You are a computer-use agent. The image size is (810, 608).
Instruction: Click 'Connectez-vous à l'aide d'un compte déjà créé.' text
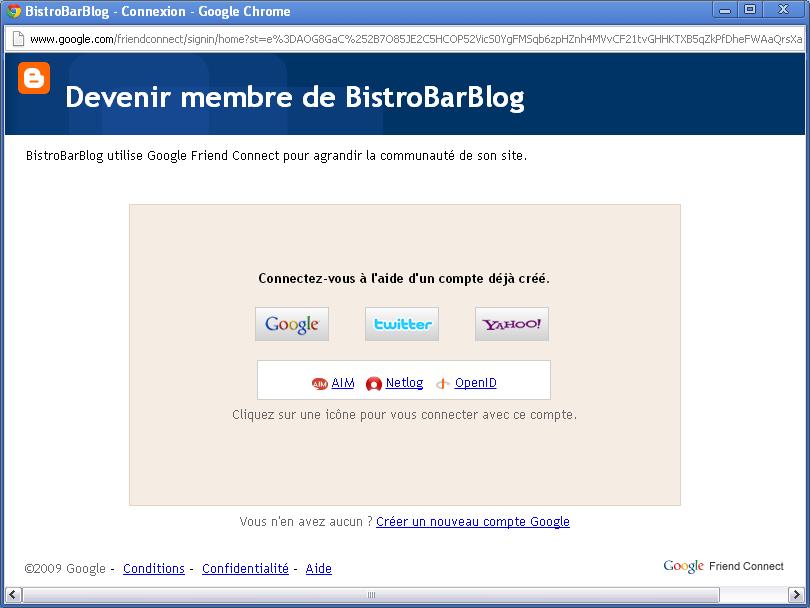404,278
